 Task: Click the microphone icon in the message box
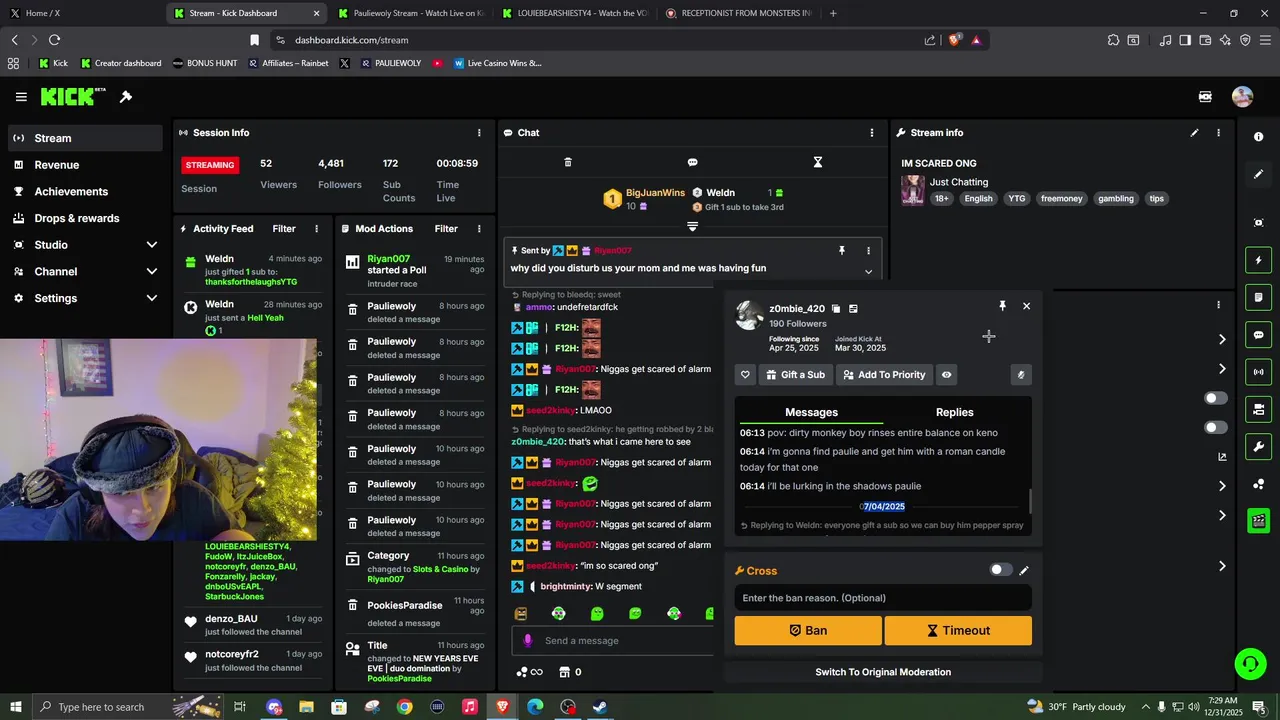(x=529, y=641)
